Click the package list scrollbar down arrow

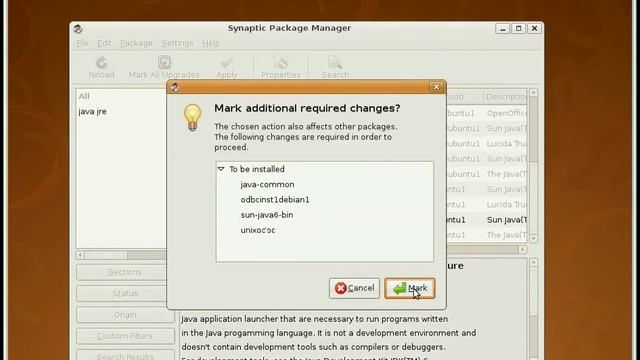(533, 238)
